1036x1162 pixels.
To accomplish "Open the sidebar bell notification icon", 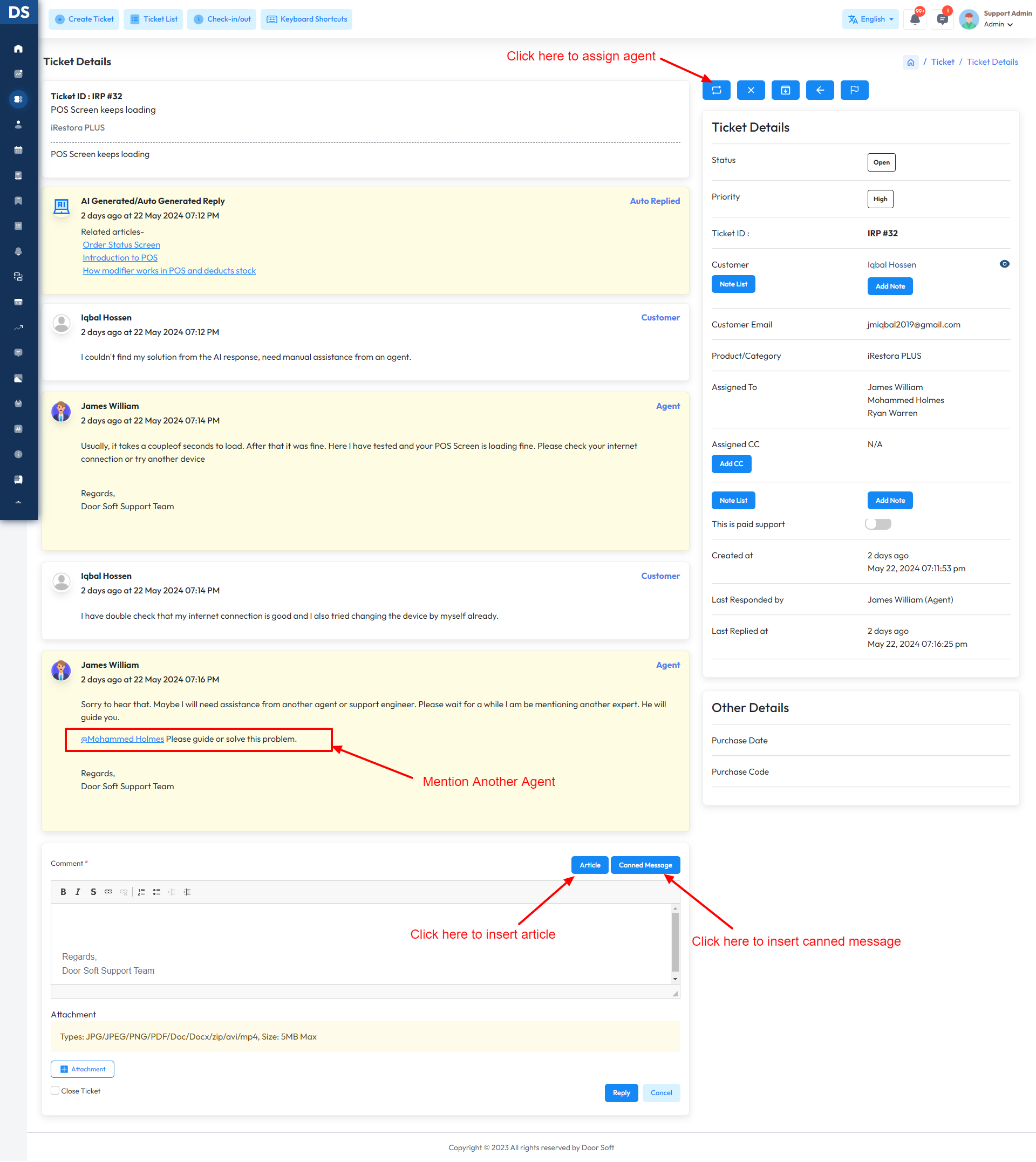I will point(18,251).
